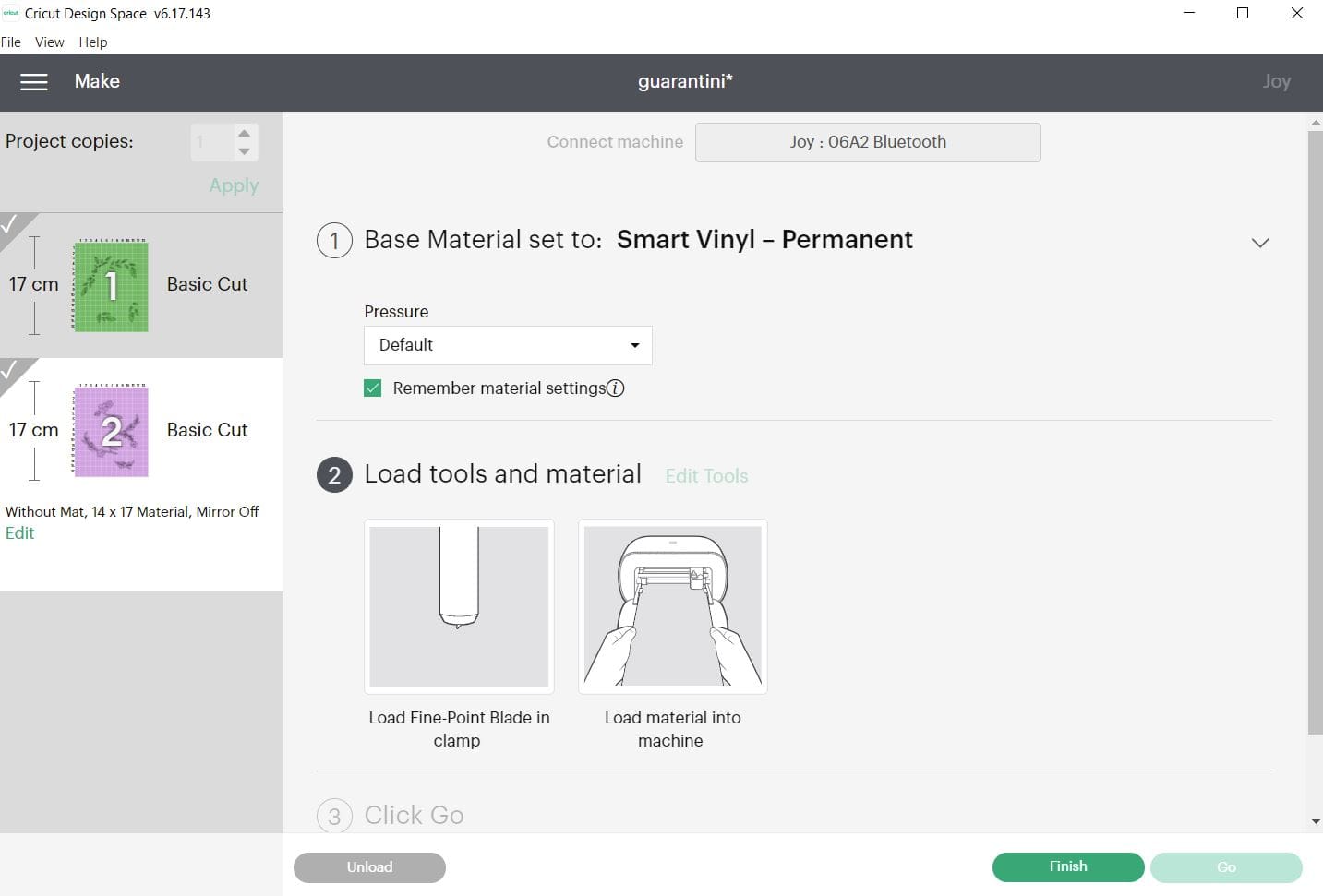This screenshot has width=1323, height=896.
Task: Click the vertical scrollbar thumb
Action: coord(1315,432)
